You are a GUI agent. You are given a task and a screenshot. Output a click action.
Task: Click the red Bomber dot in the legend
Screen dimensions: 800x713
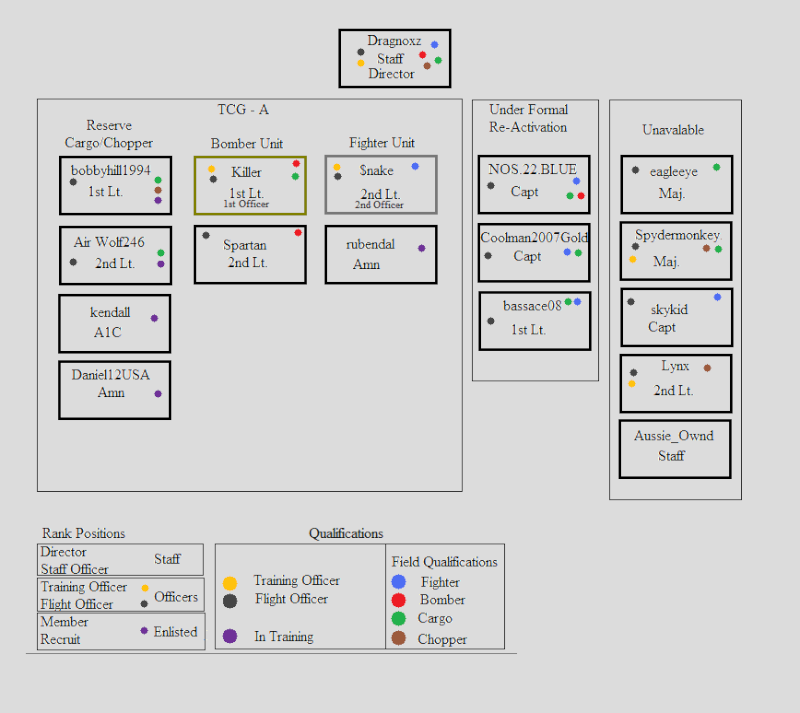tap(398, 600)
